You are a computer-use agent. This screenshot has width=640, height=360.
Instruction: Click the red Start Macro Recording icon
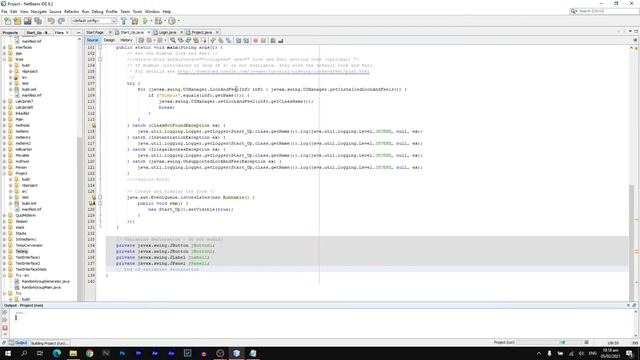tap(256, 40)
